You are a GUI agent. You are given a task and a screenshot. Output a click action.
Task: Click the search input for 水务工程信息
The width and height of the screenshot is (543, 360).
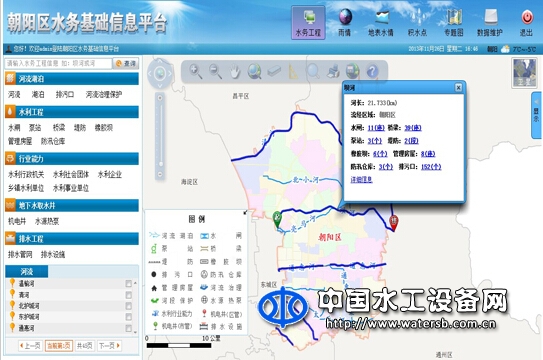point(58,63)
